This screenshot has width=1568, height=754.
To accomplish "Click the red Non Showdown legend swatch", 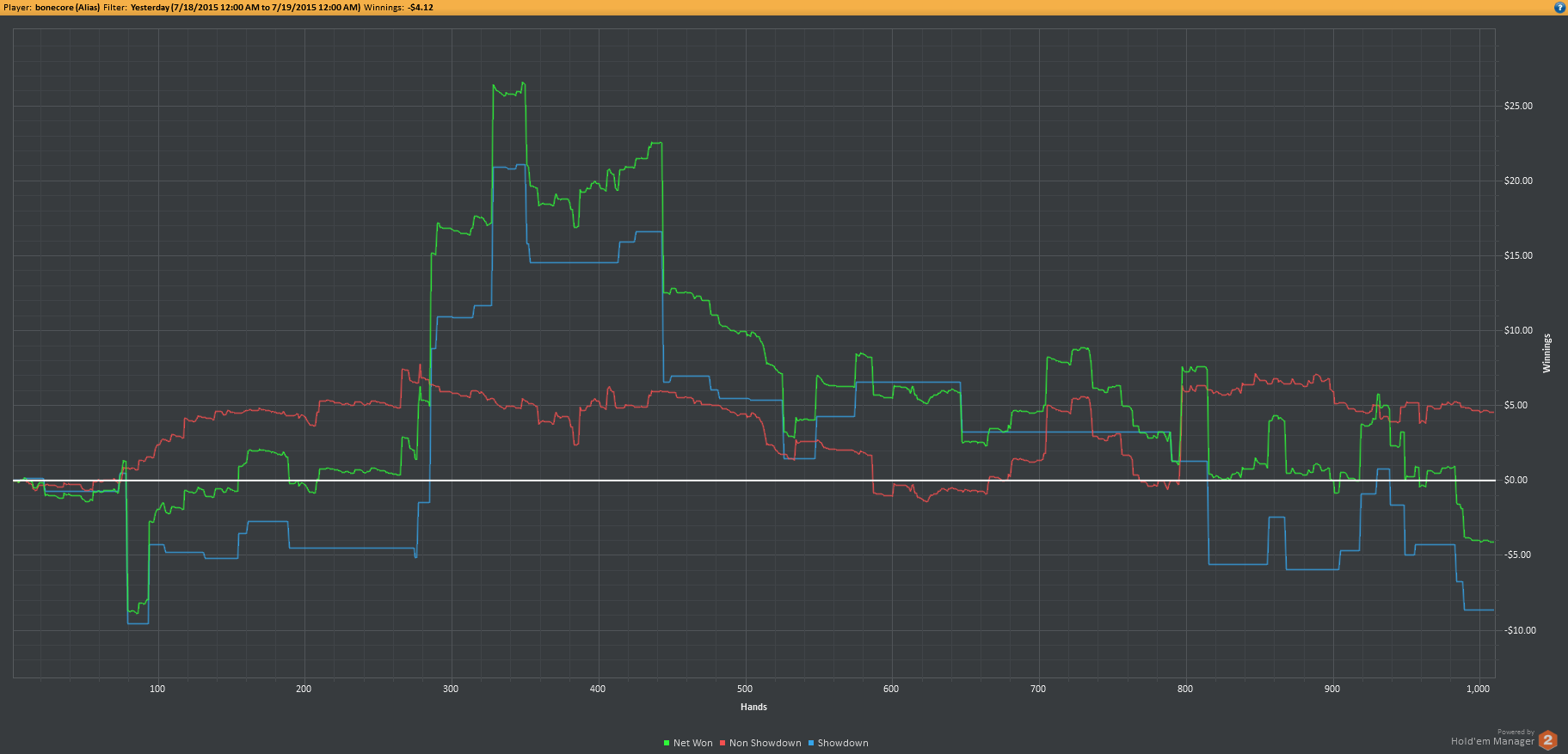I will coord(723,743).
